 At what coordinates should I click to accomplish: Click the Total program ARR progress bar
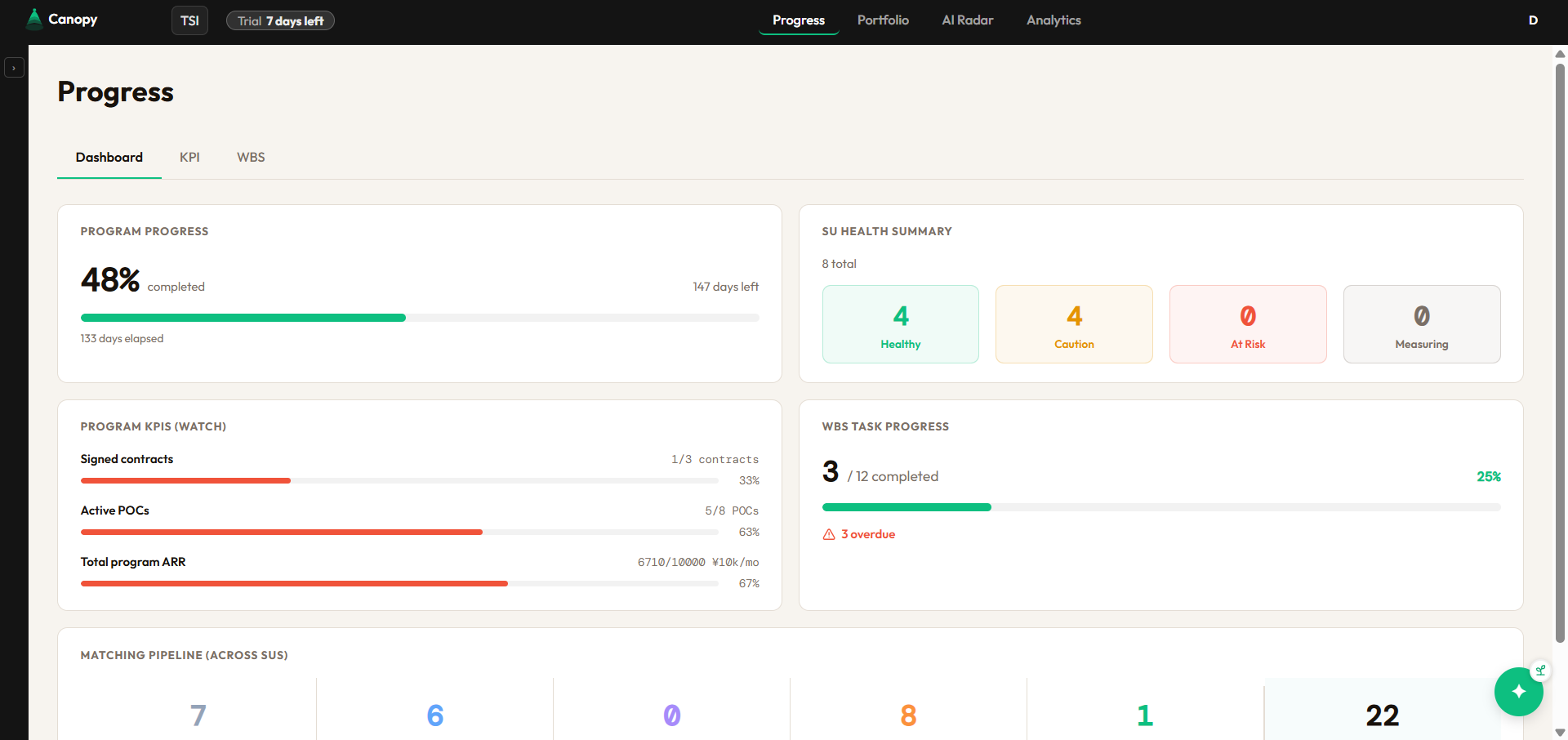[399, 583]
